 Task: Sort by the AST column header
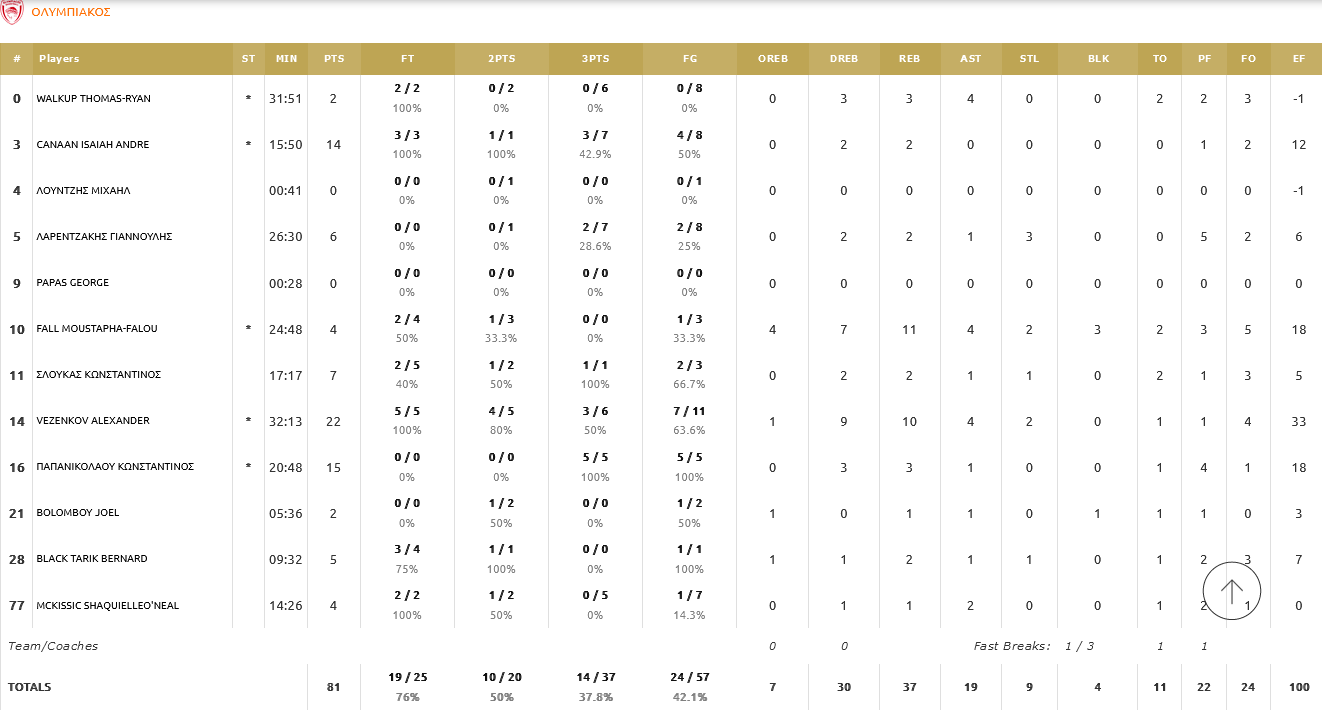click(x=970, y=59)
